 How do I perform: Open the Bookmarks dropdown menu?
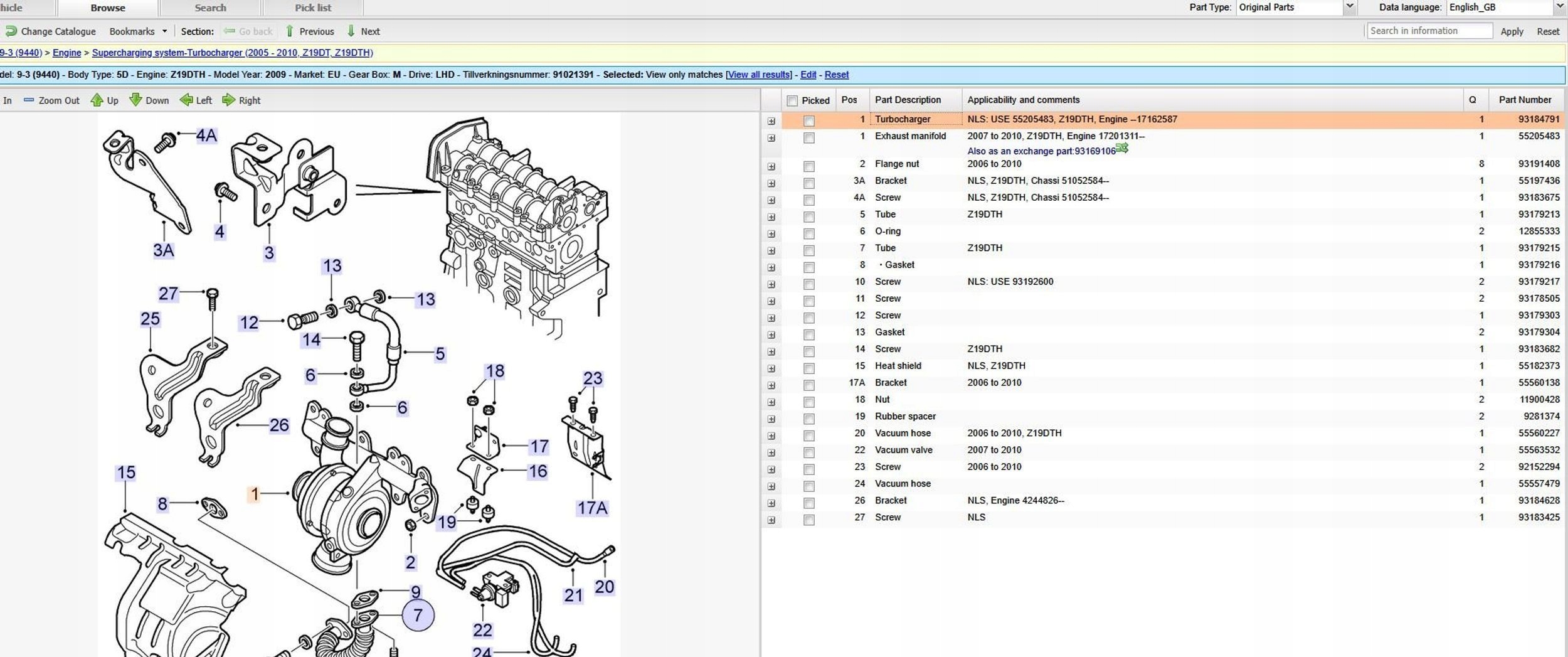(164, 31)
